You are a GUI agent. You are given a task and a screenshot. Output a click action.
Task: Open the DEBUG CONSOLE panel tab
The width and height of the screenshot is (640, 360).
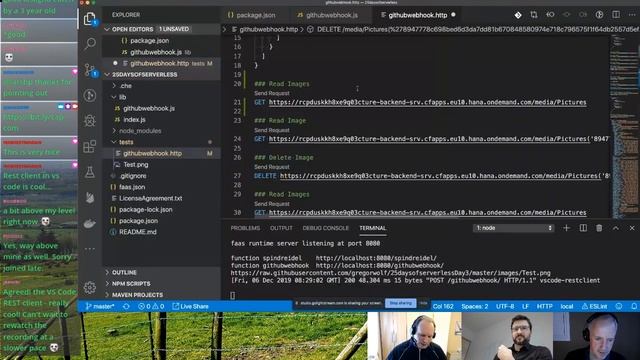coord(325,228)
